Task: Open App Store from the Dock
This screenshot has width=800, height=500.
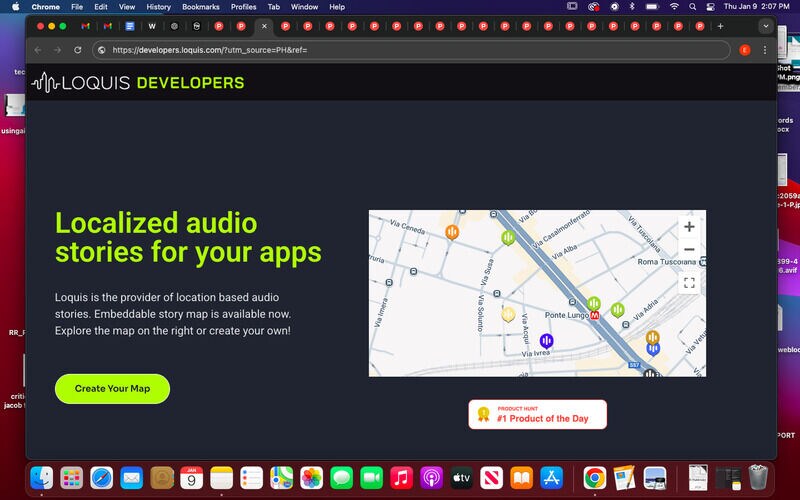Action: (x=552, y=478)
